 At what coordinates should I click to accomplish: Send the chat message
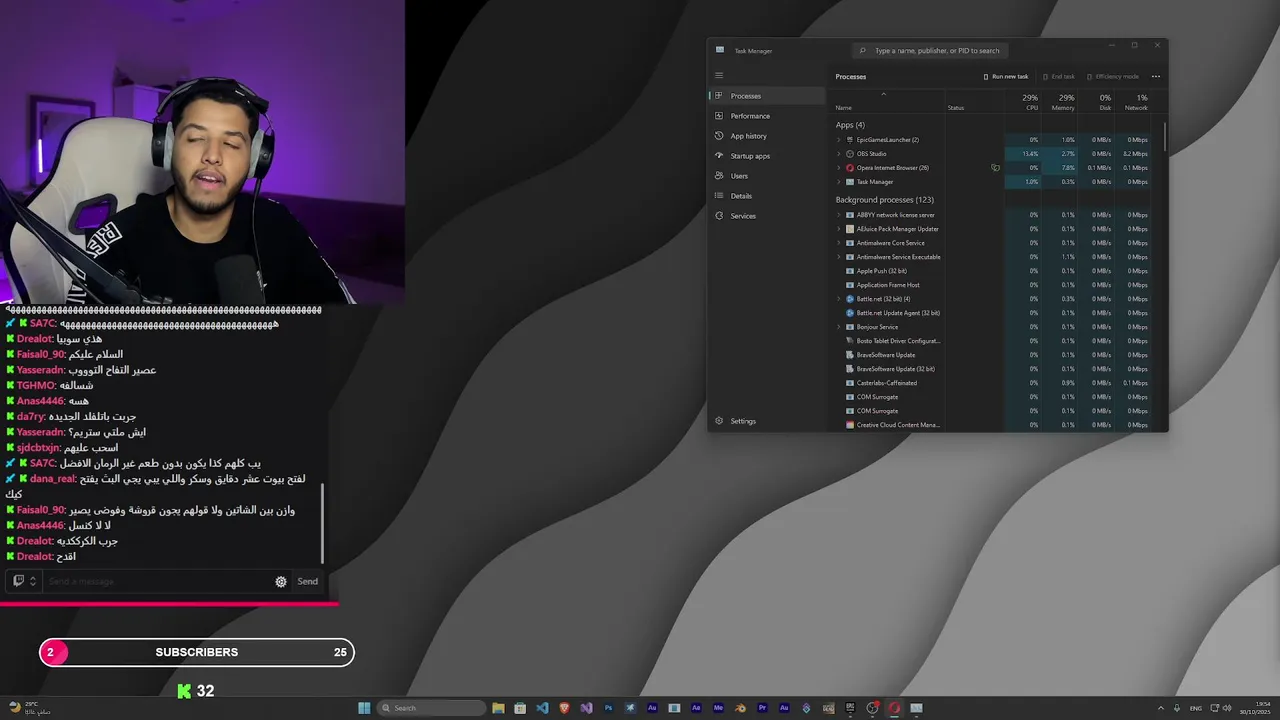pyautogui.click(x=307, y=581)
